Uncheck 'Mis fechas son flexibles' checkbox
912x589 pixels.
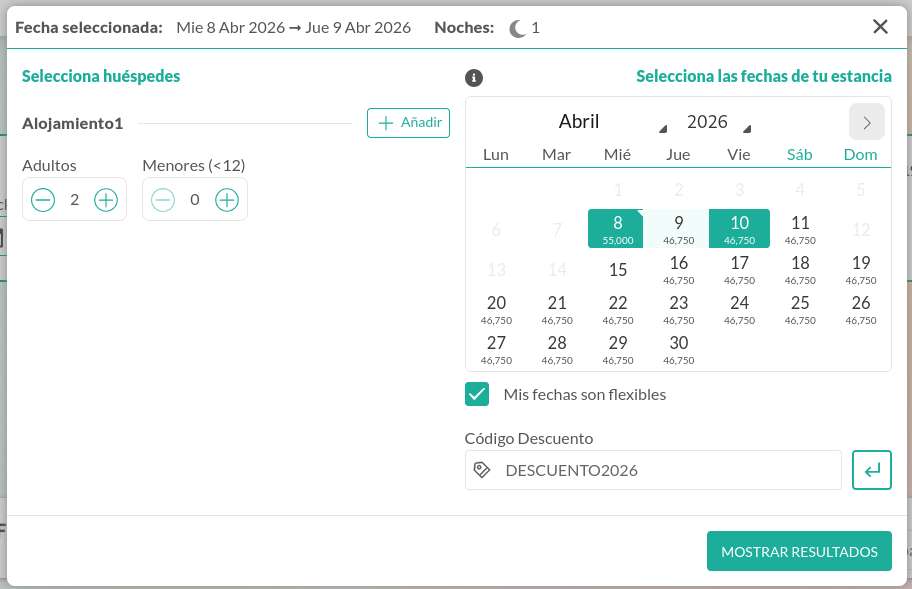pos(477,394)
